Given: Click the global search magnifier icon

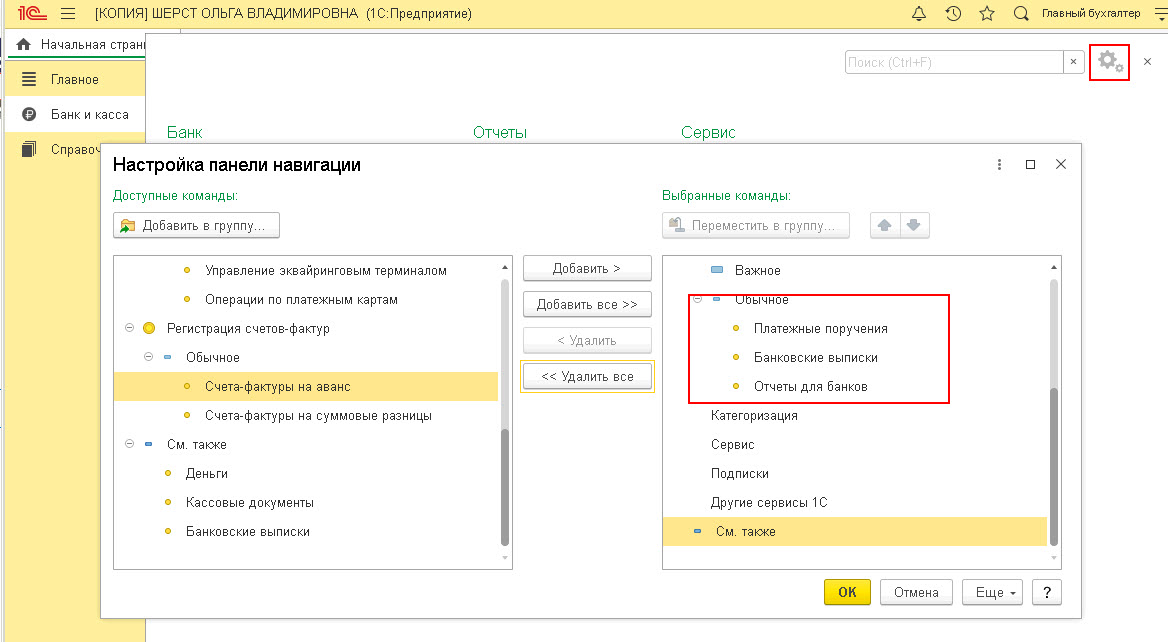Looking at the screenshot, I should point(1021,13).
